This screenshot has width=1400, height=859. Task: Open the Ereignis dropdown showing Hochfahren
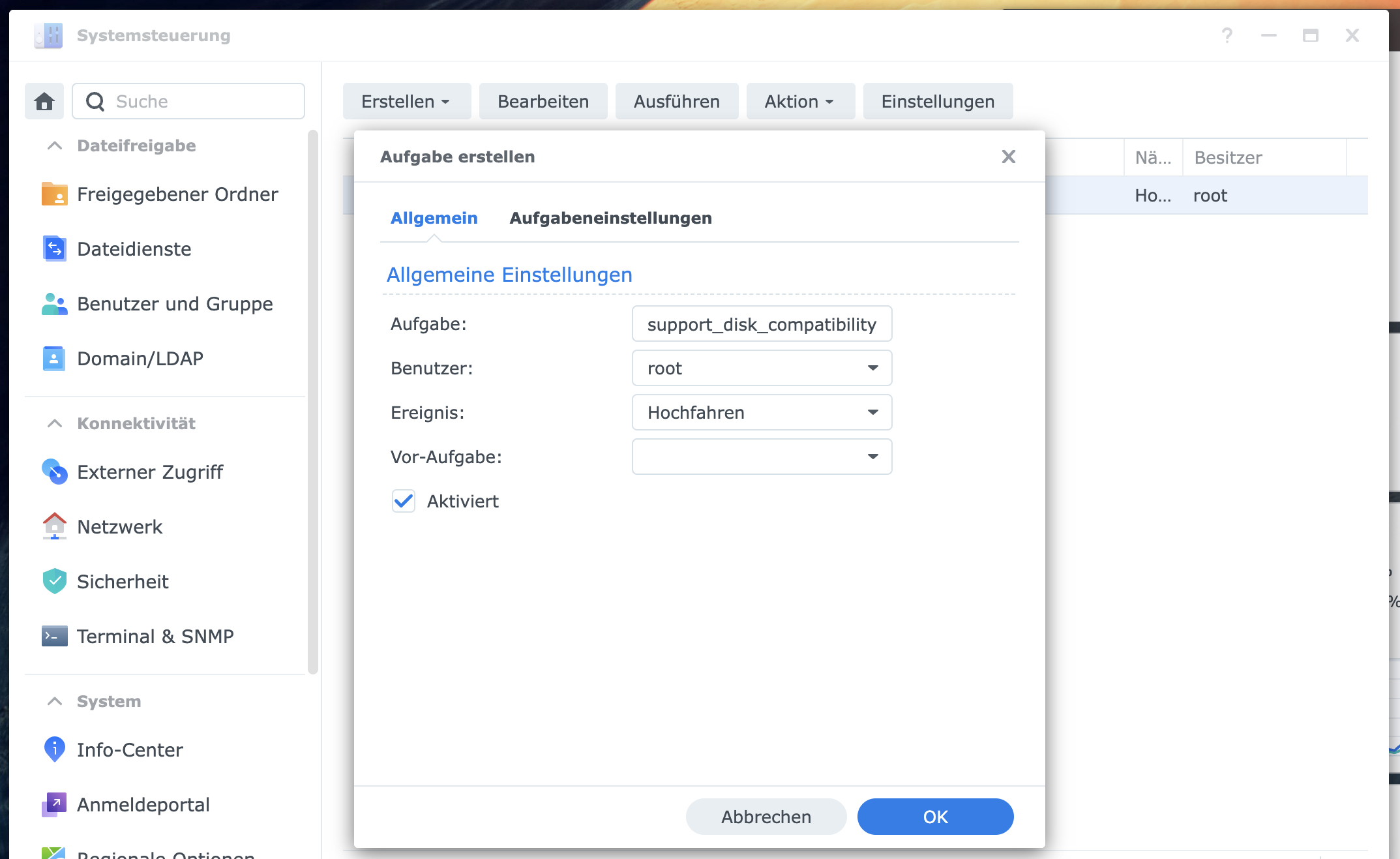click(761, 412)
